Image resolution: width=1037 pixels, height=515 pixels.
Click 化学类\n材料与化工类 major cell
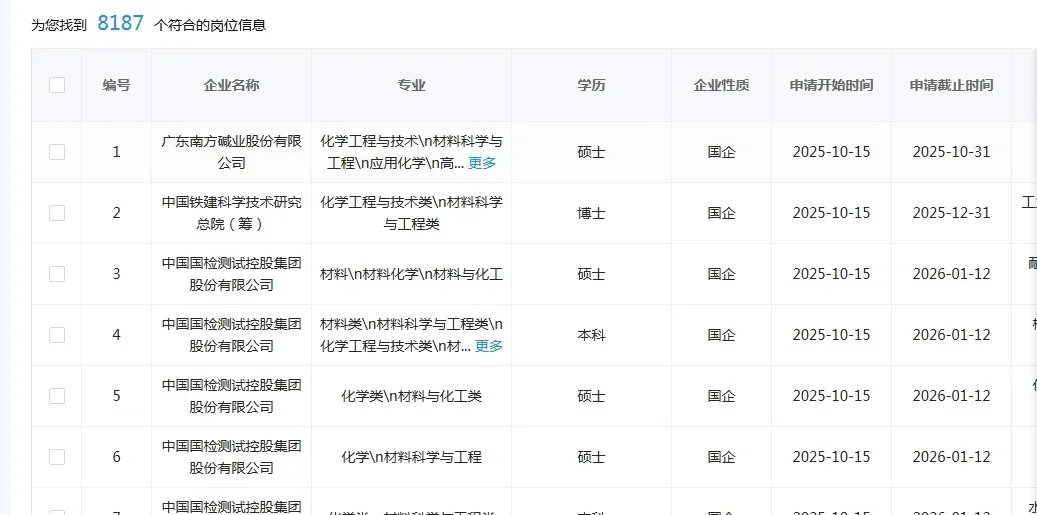point(411,395)
